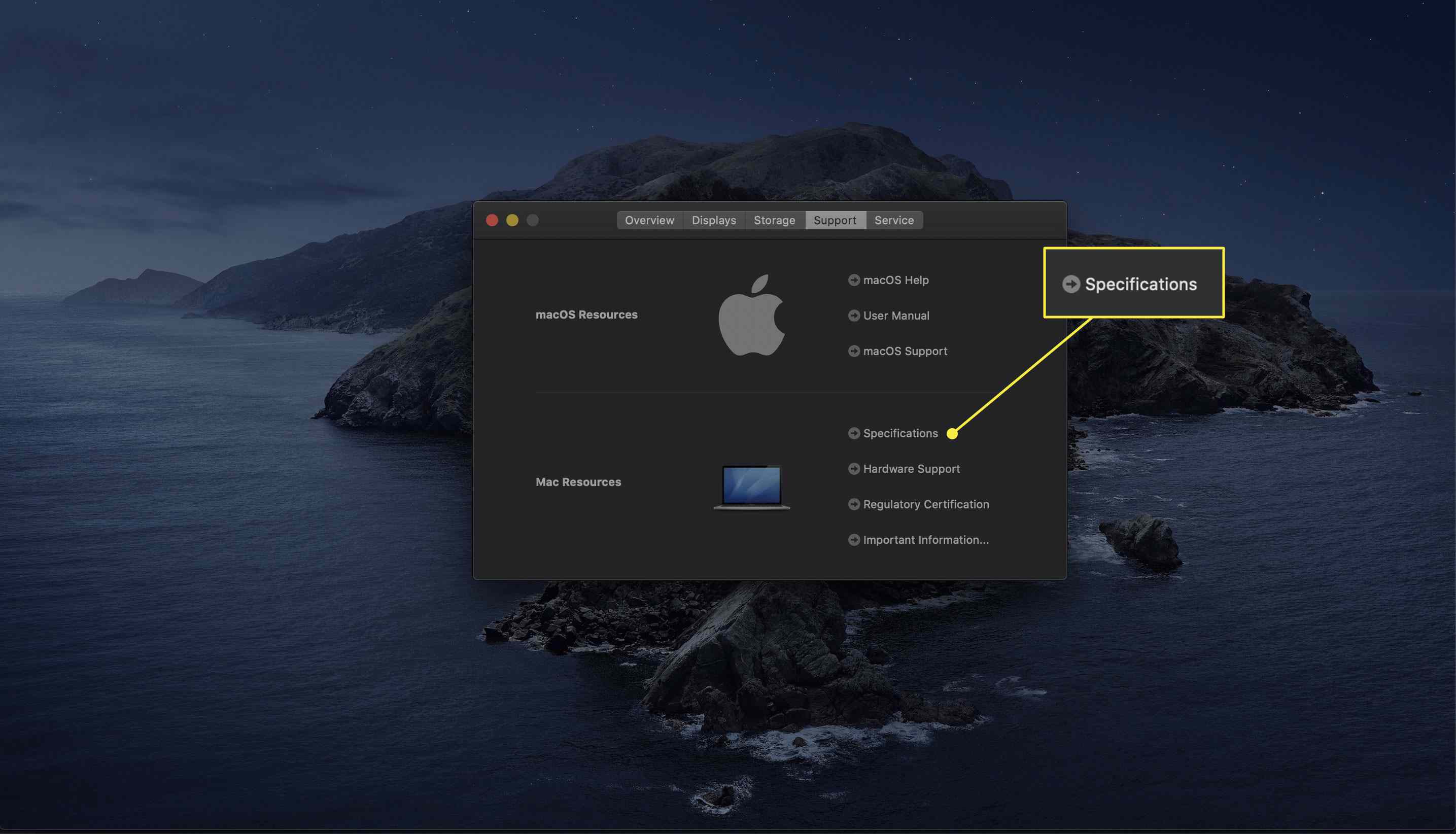The width and height of the screenshot is (1456, 834).
Task: Toggle the Support tab selection
Action: (834, 220)
